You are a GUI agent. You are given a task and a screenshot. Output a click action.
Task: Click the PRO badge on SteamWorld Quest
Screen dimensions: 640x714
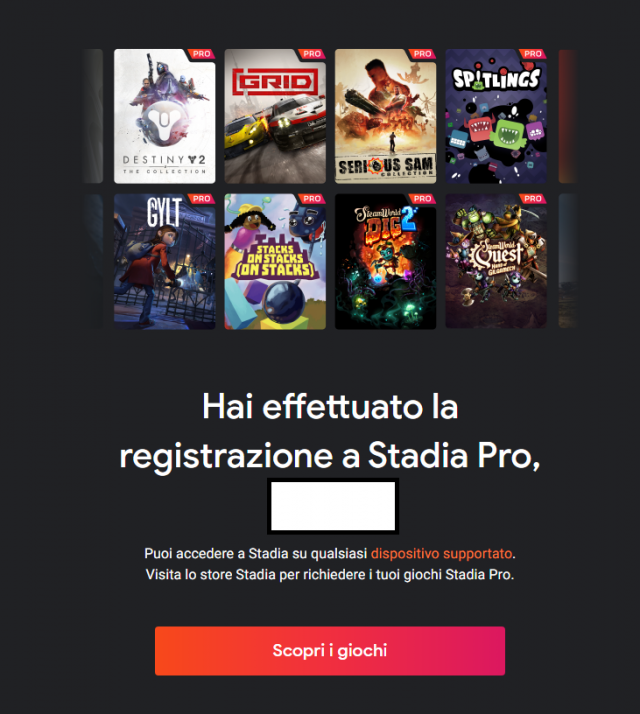(533, 199)
